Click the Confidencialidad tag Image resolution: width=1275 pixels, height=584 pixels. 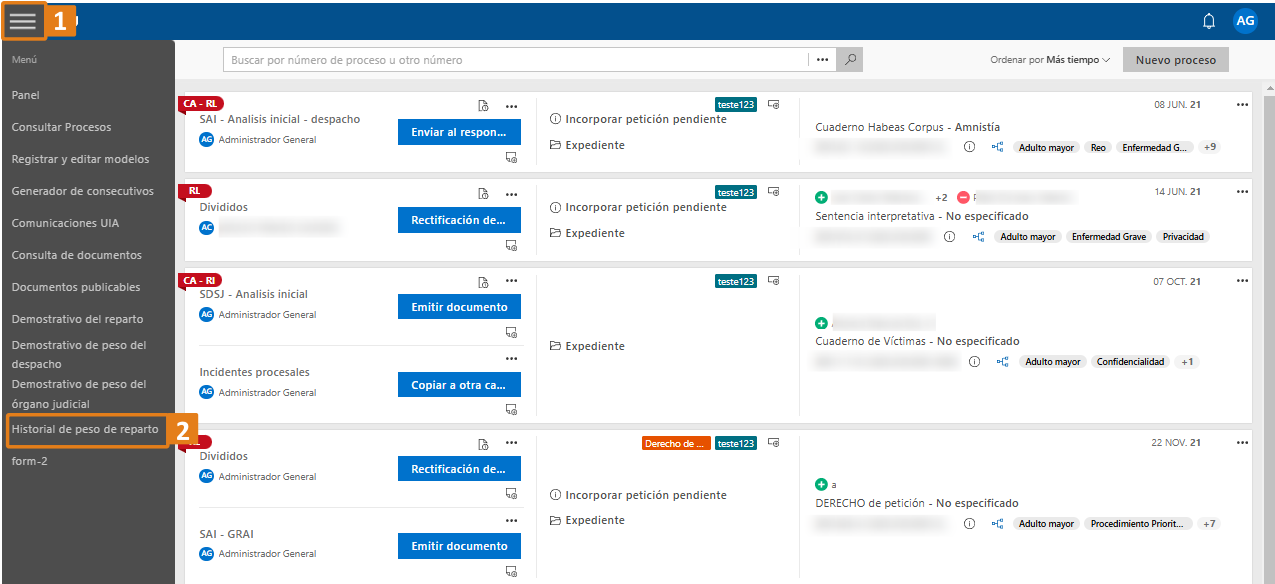[x=1131, y=362]
